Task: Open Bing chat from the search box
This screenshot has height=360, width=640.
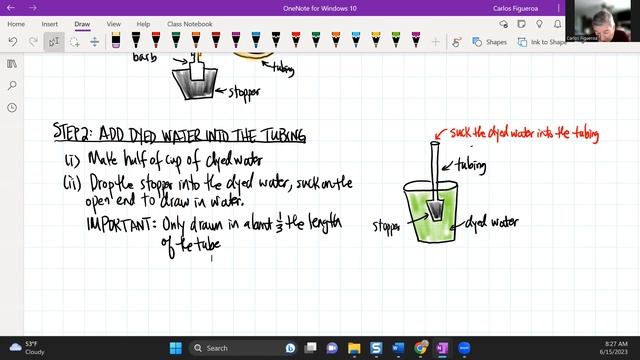Action: (290, 348)
